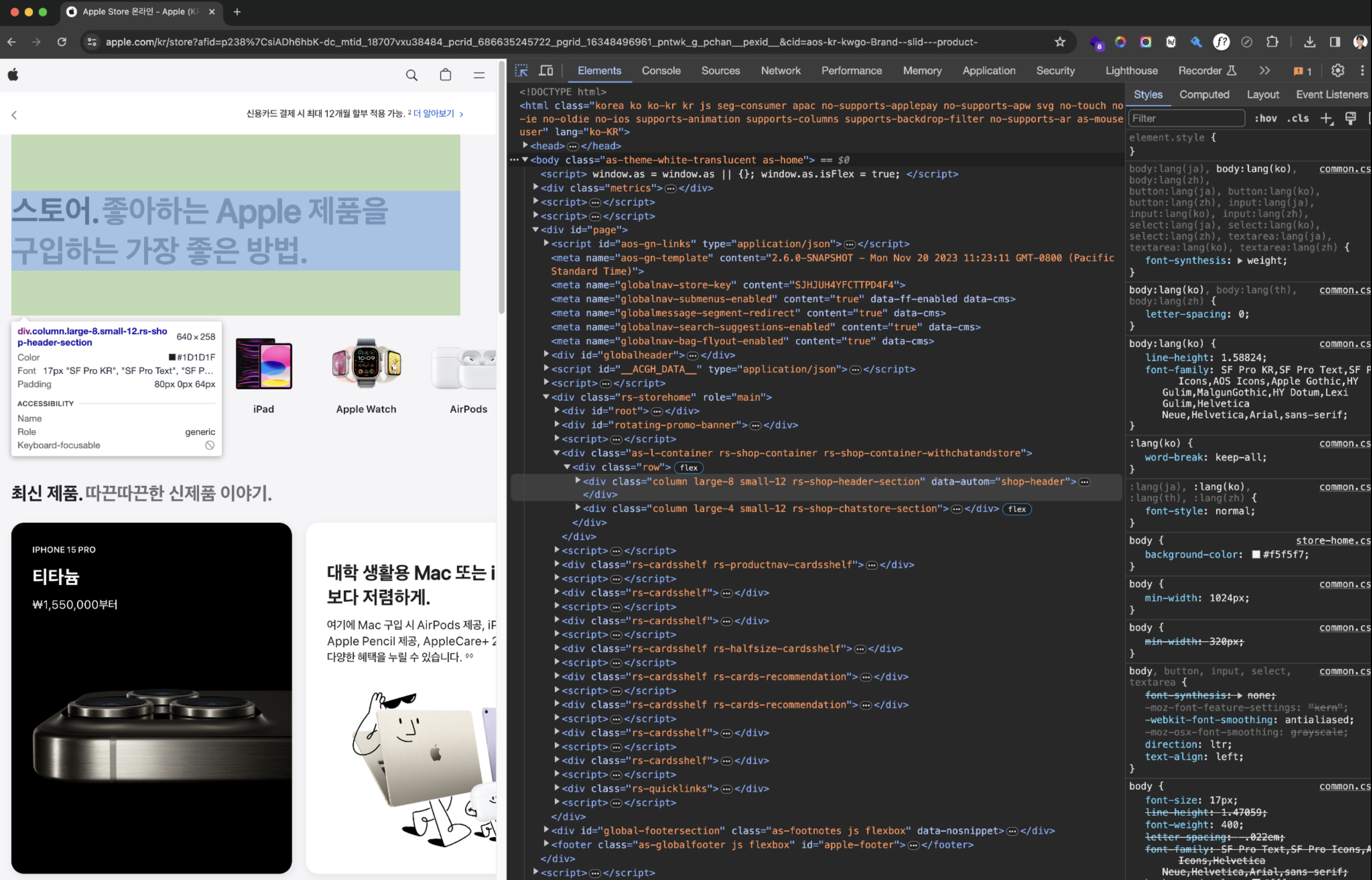Screen dimensions: 1372x880
Task: Open the Apple navigation menu icon
Action: pos(479,75)
